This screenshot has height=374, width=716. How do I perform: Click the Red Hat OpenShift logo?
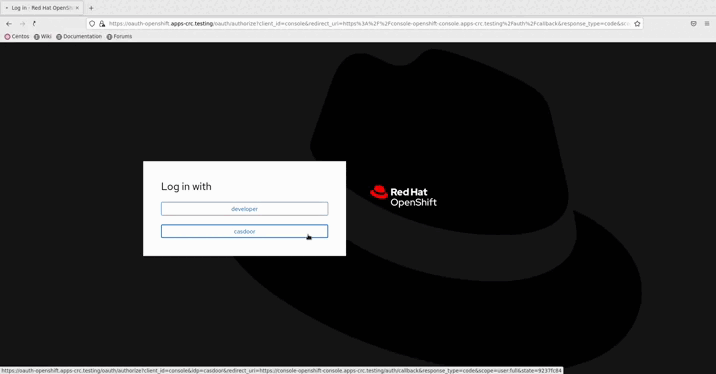[x=403, y=196]
